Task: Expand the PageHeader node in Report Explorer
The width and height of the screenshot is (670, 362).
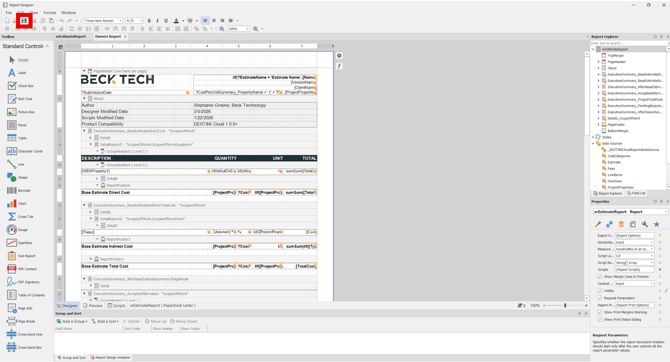Action: pyautogui.click(x=598, y=62)
